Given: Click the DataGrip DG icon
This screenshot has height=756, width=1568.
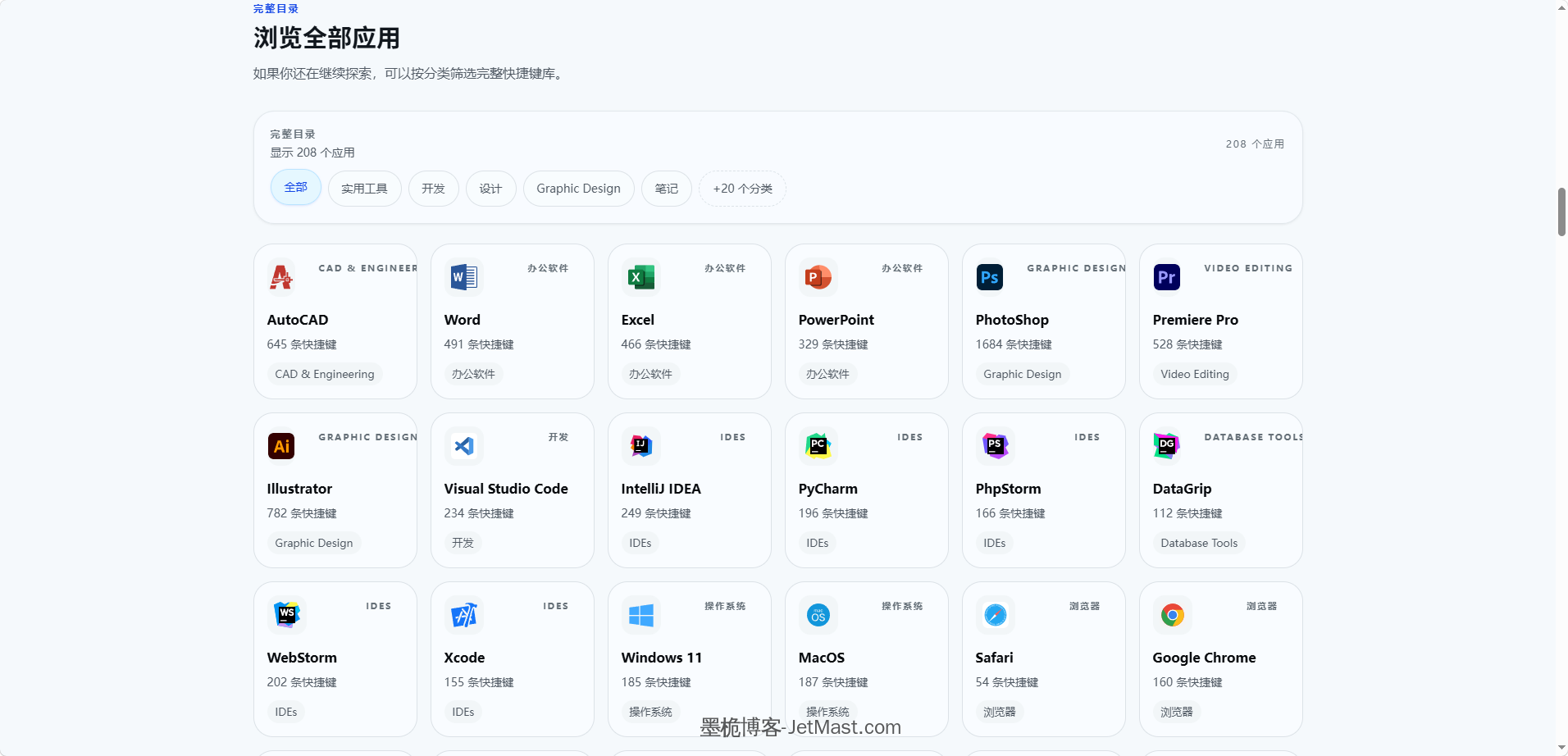Looking at the screenshot, I should click(x=1167, y=446).
